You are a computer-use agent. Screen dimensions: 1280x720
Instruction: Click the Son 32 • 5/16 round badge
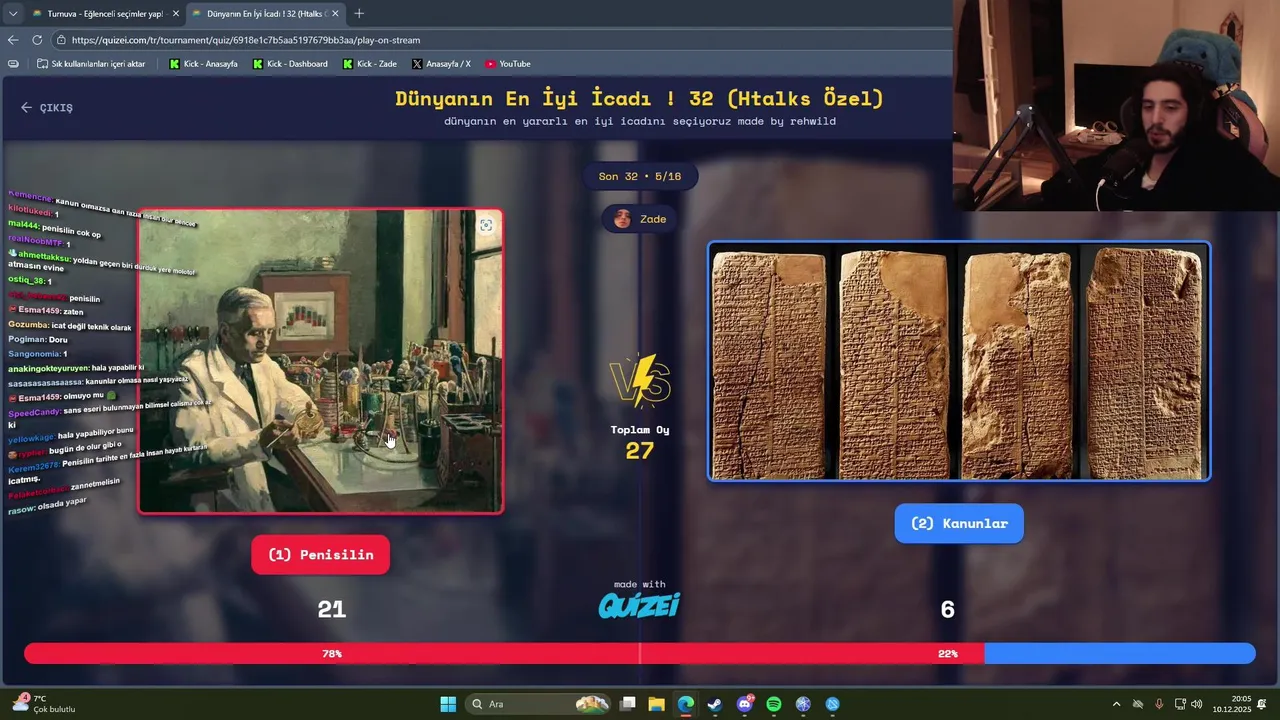click(x=640, y=176)
